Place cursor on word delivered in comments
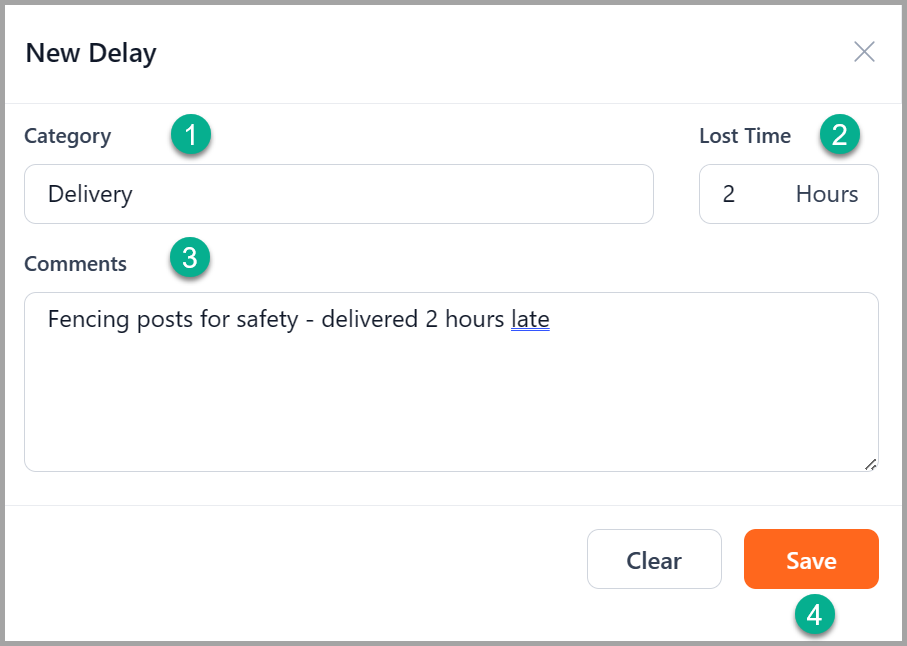 [370, 319]
